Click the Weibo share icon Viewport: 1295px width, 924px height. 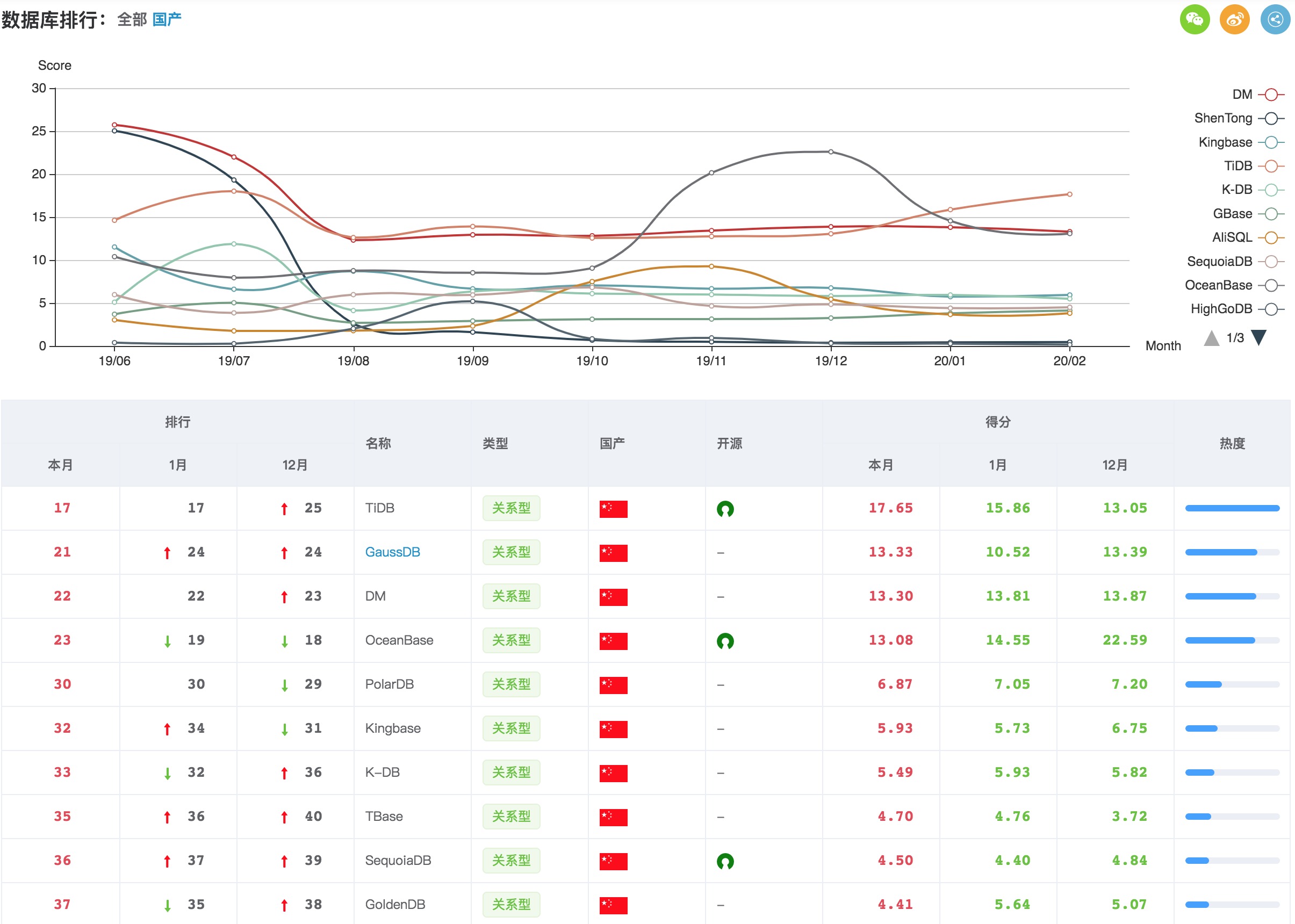1234,20
